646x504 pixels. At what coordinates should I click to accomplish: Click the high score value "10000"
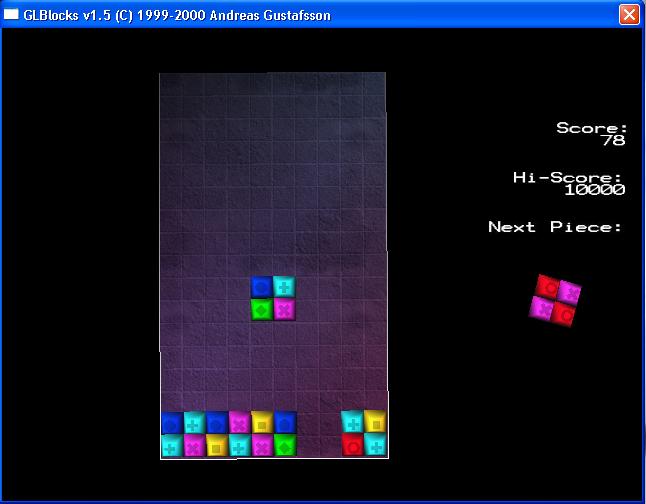tap(595, 190)
